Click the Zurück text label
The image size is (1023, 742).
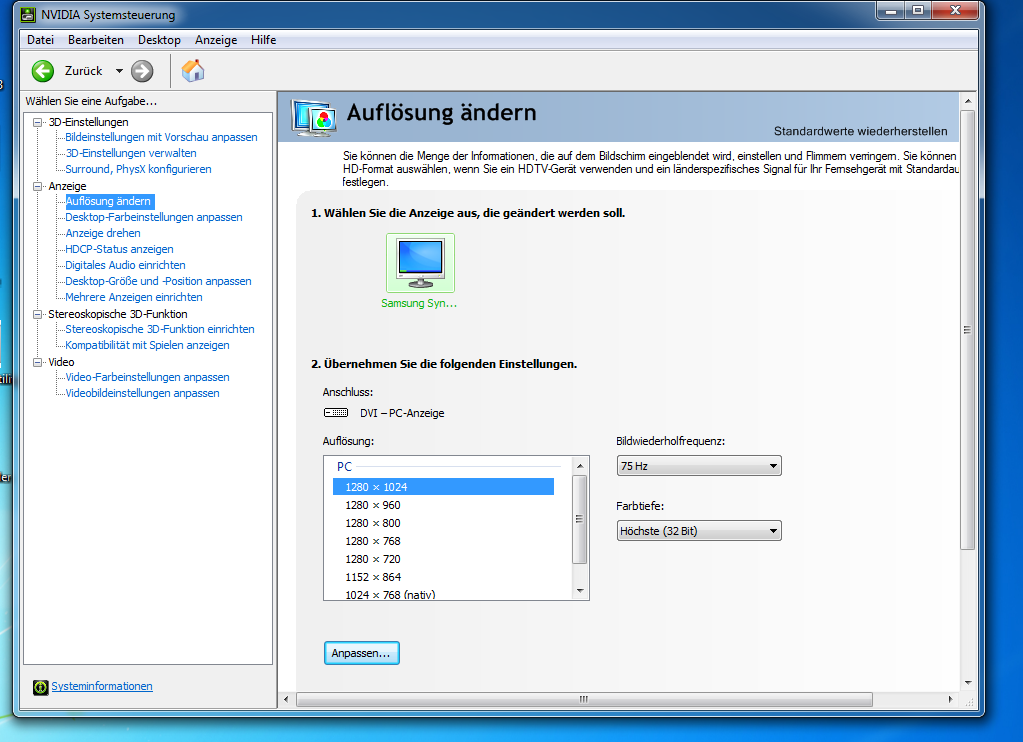point(84,70)
